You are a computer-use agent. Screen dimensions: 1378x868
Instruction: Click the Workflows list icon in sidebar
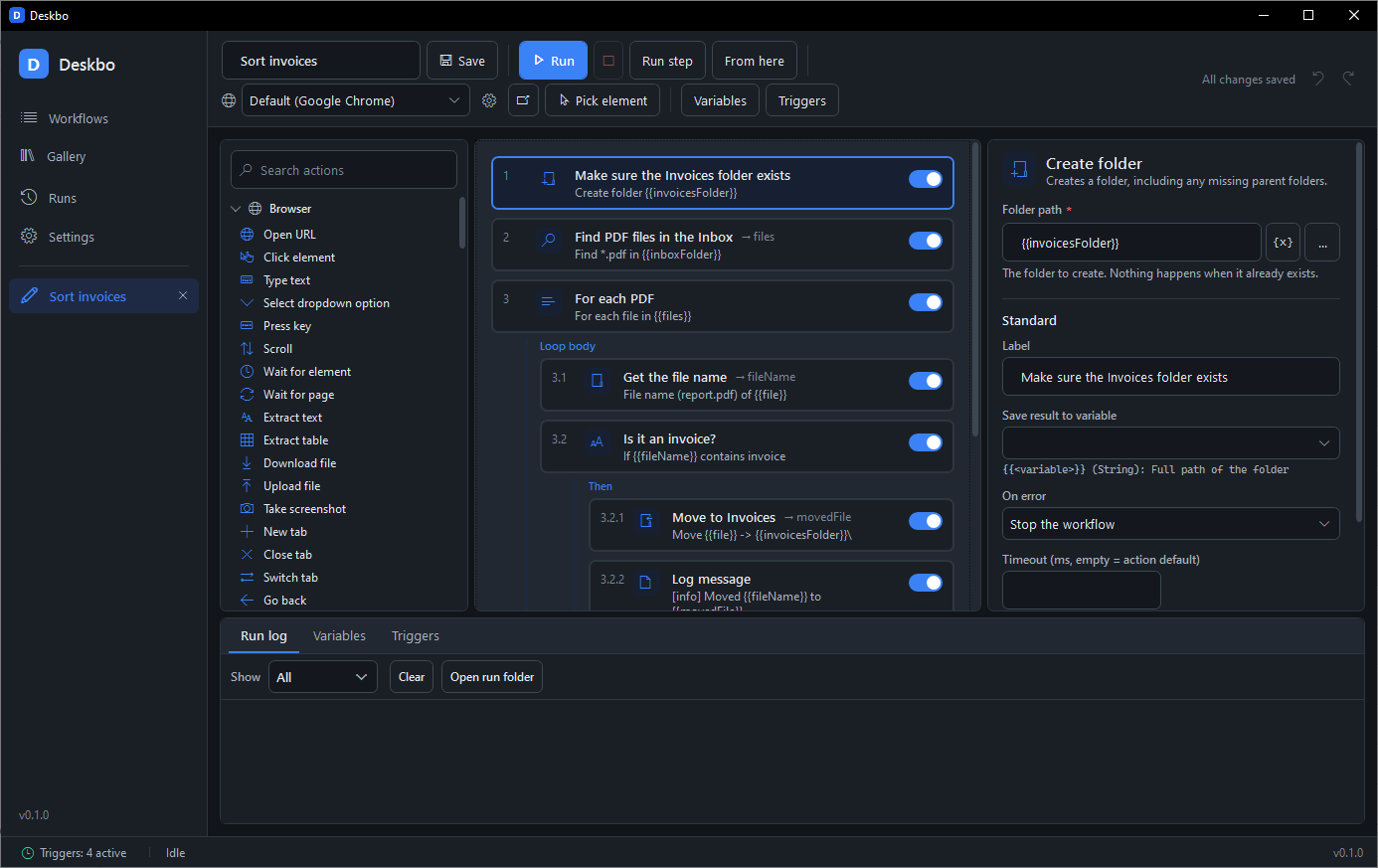29,118
